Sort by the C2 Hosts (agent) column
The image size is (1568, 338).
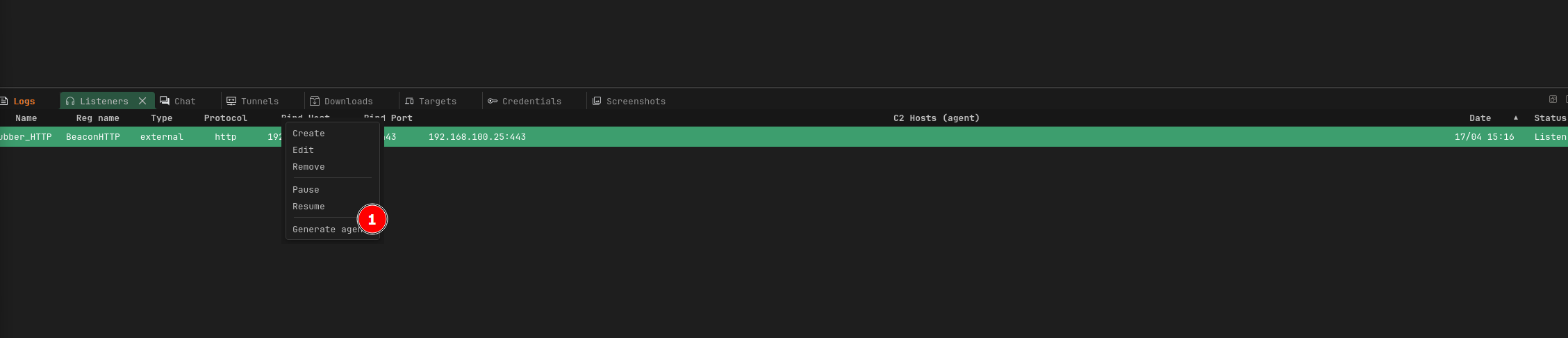click(936, 118)
